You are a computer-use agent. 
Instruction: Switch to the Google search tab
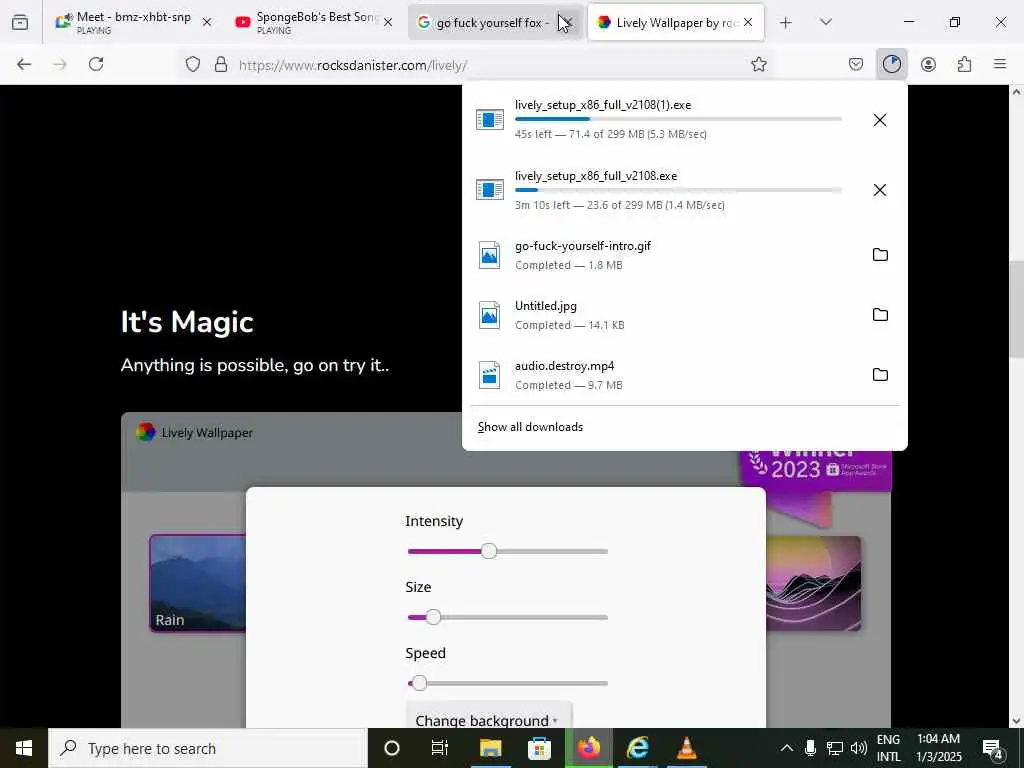tap(487, 22)
